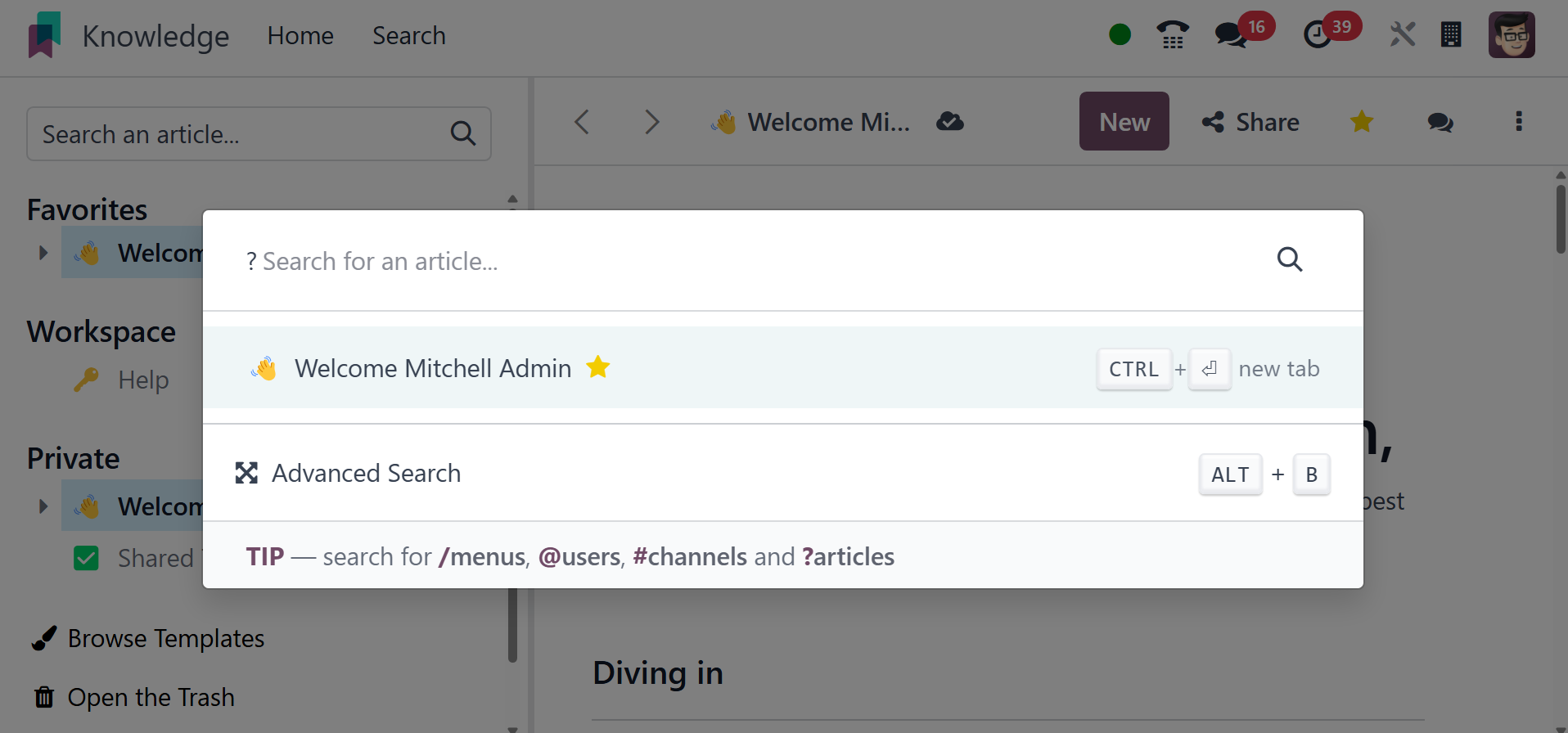Click the Search for an article command field
The image size is (1568, 733).
(x=737, y=261)
